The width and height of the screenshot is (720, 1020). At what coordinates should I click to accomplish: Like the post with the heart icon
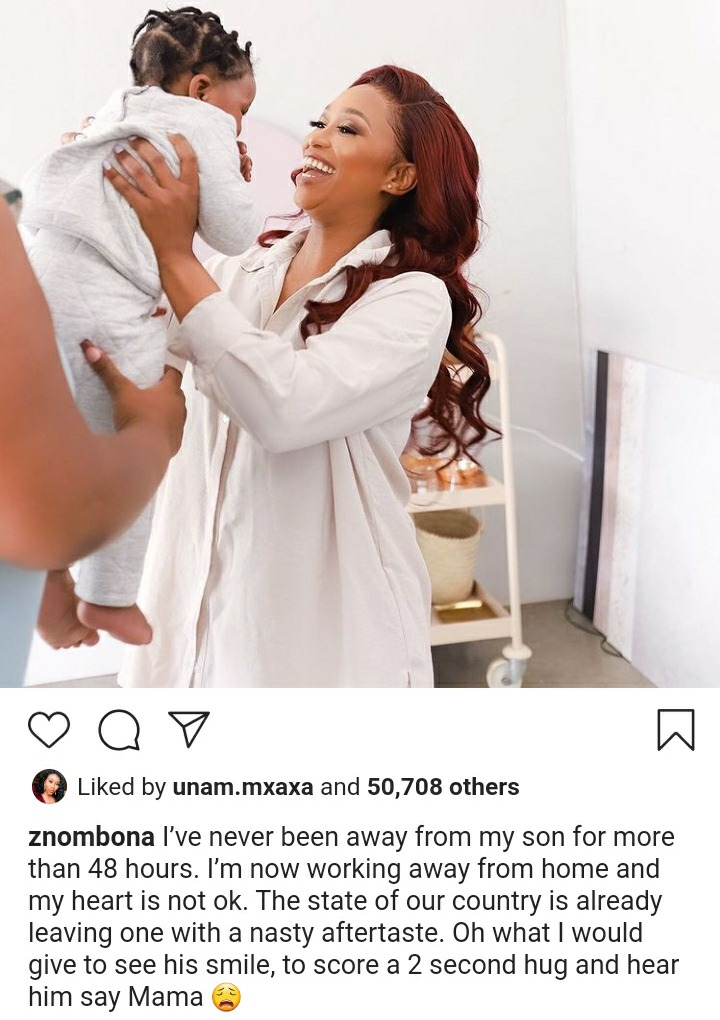click(x=49, y=729)
